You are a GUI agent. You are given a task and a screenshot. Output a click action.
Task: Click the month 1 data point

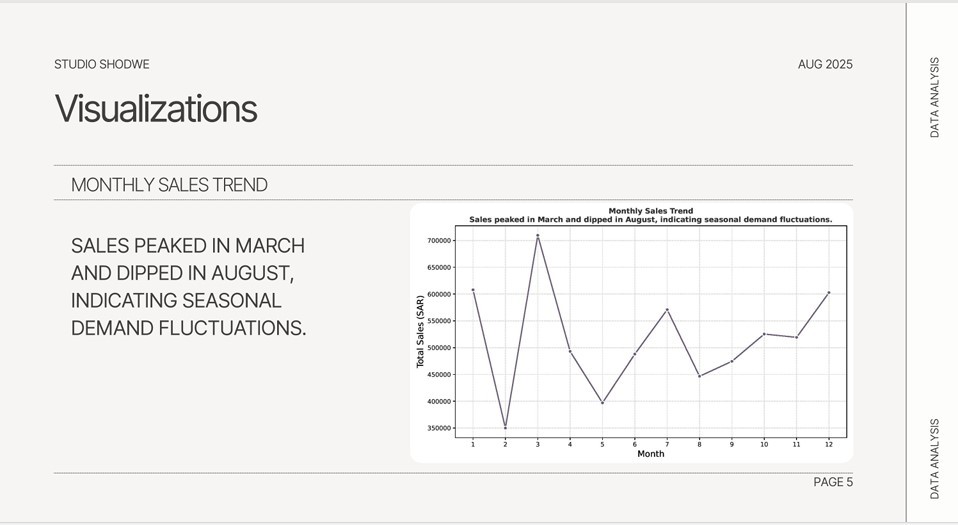(x=473, y=290)
